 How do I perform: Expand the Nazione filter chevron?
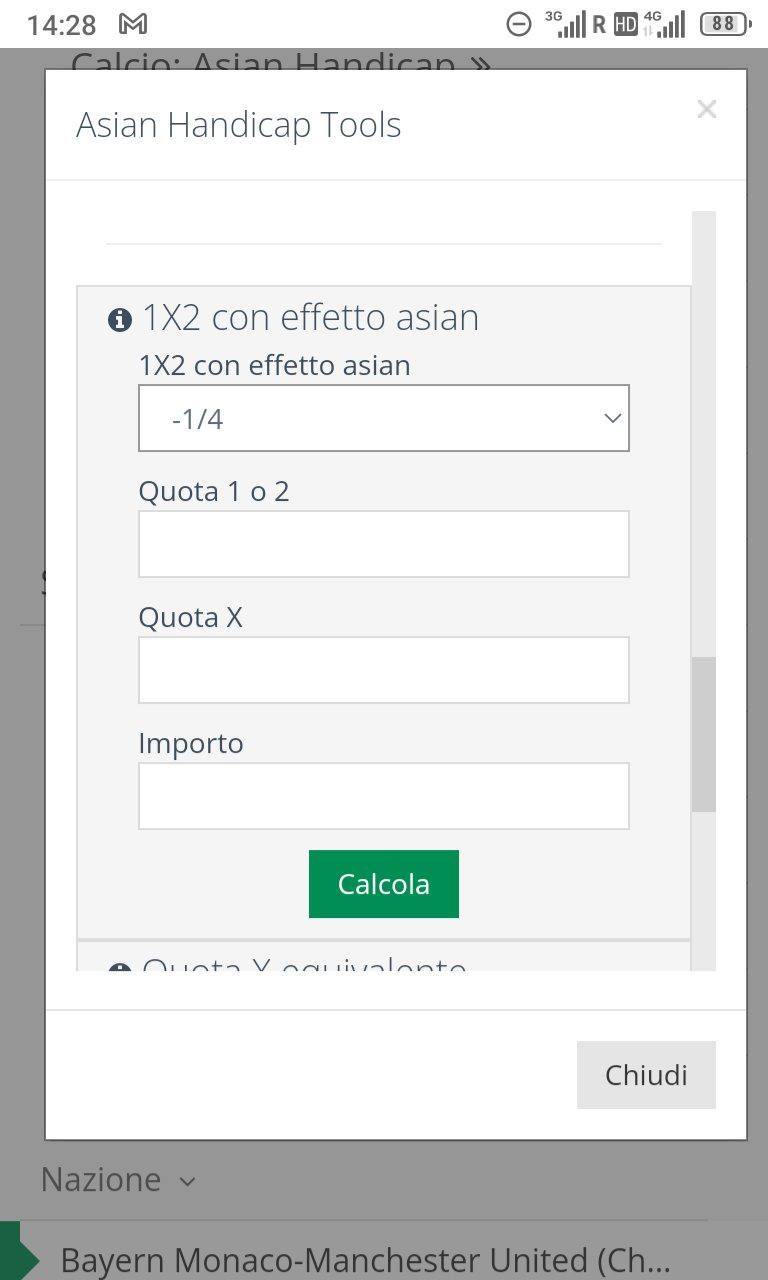coord(187,1181)
